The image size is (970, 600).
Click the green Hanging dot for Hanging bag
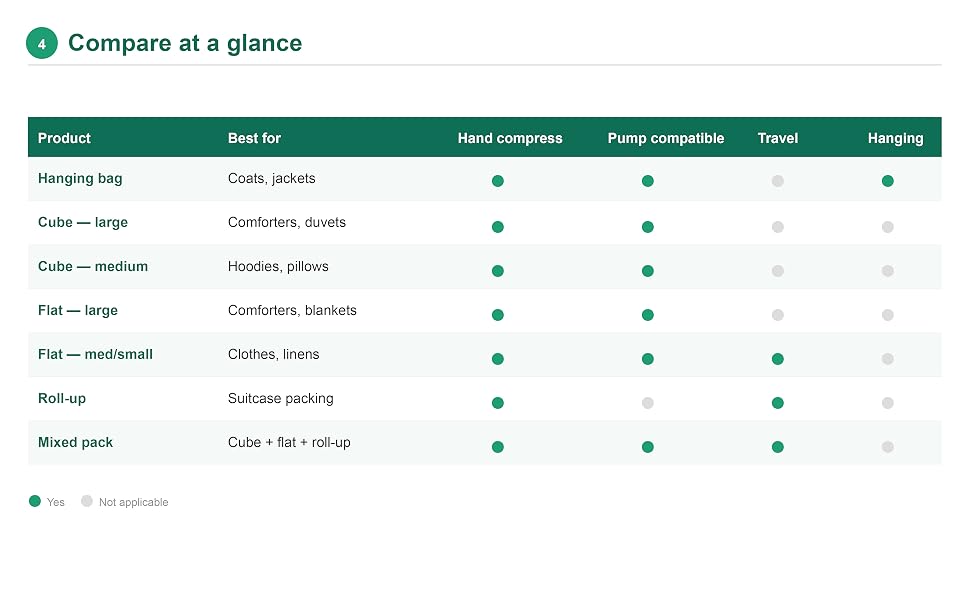point(888,181)
